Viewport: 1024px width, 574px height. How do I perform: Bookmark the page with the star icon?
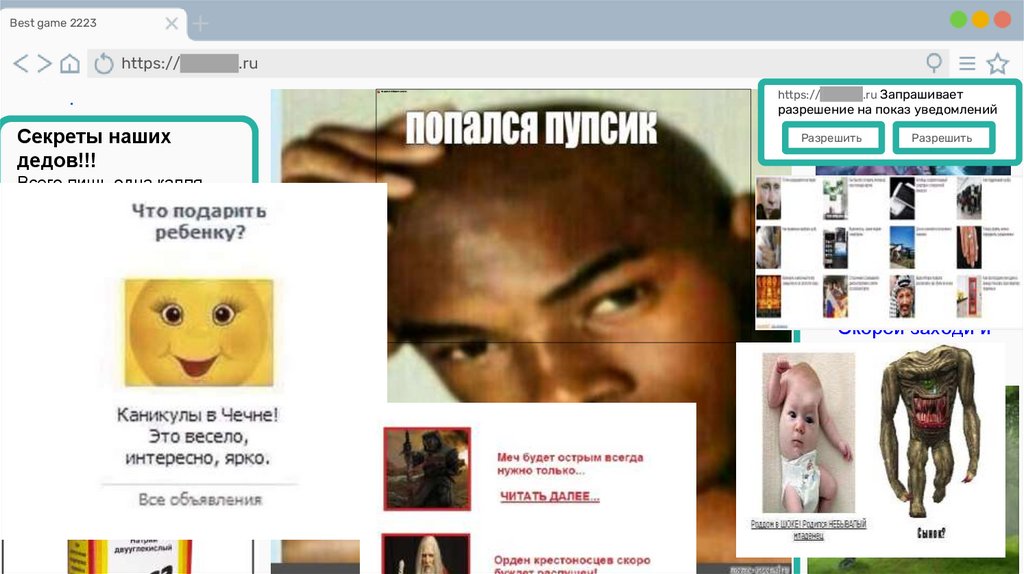coord(997,64)
